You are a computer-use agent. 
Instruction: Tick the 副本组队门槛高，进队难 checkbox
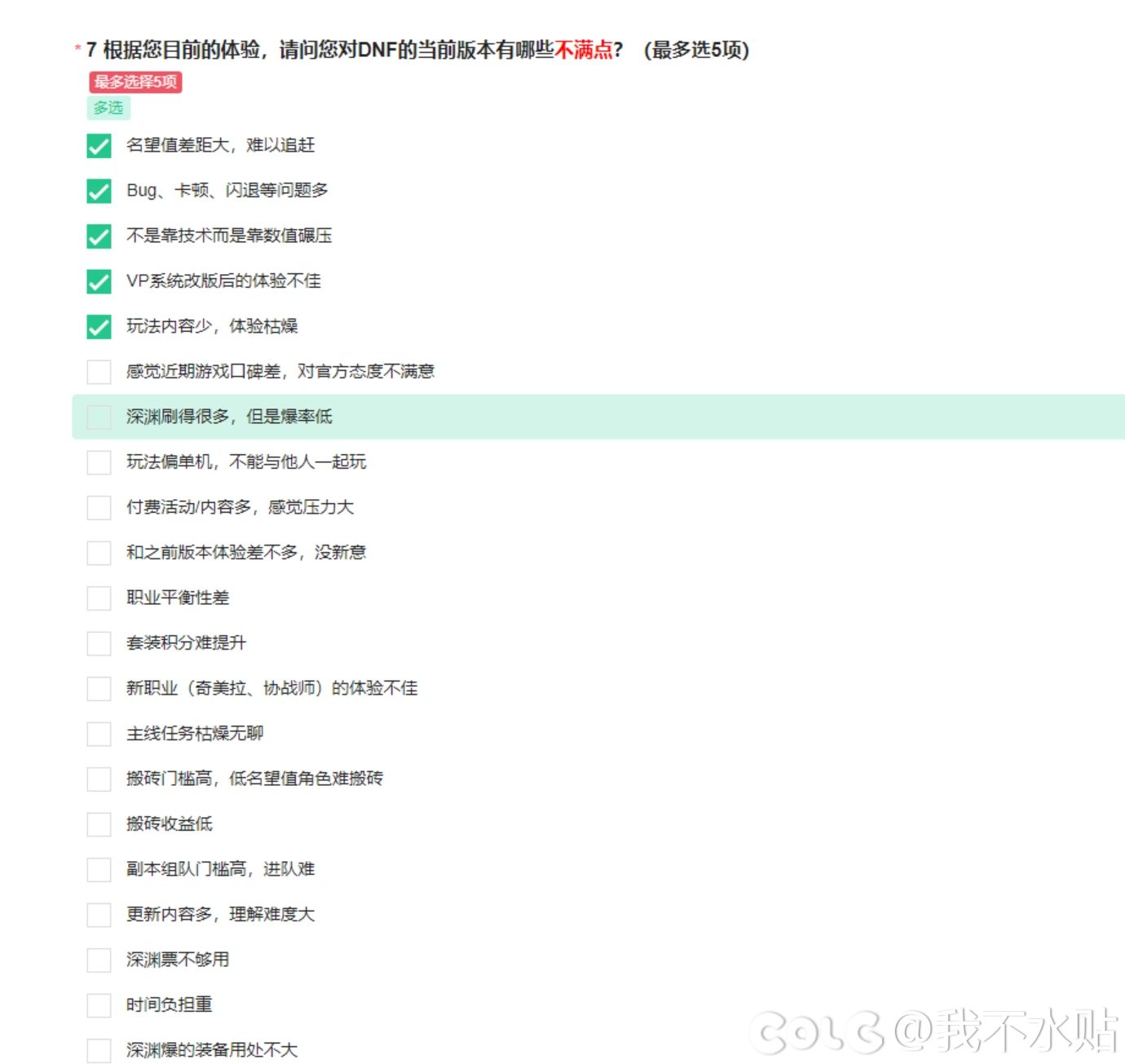(x=99, y=870)
